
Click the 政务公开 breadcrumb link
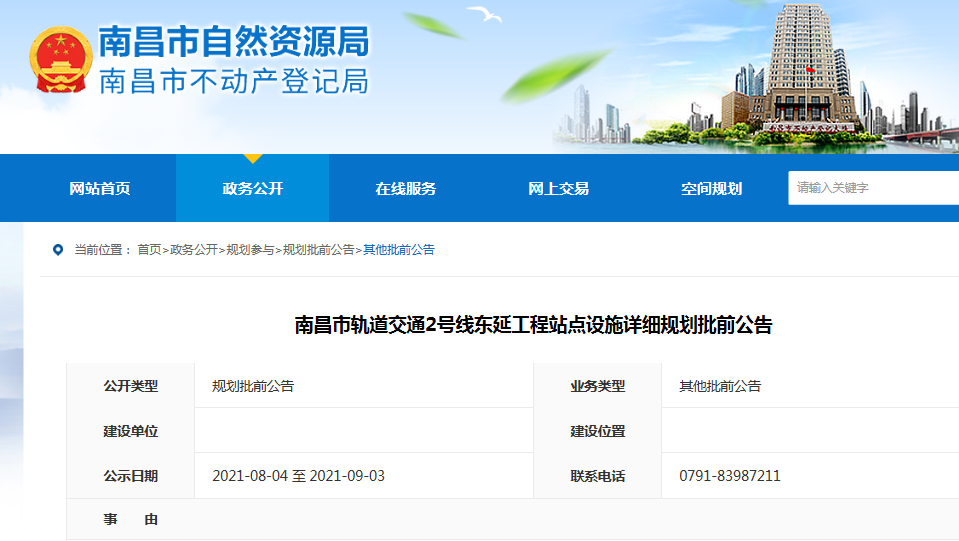pyautogui.click(x=194, y=250)
